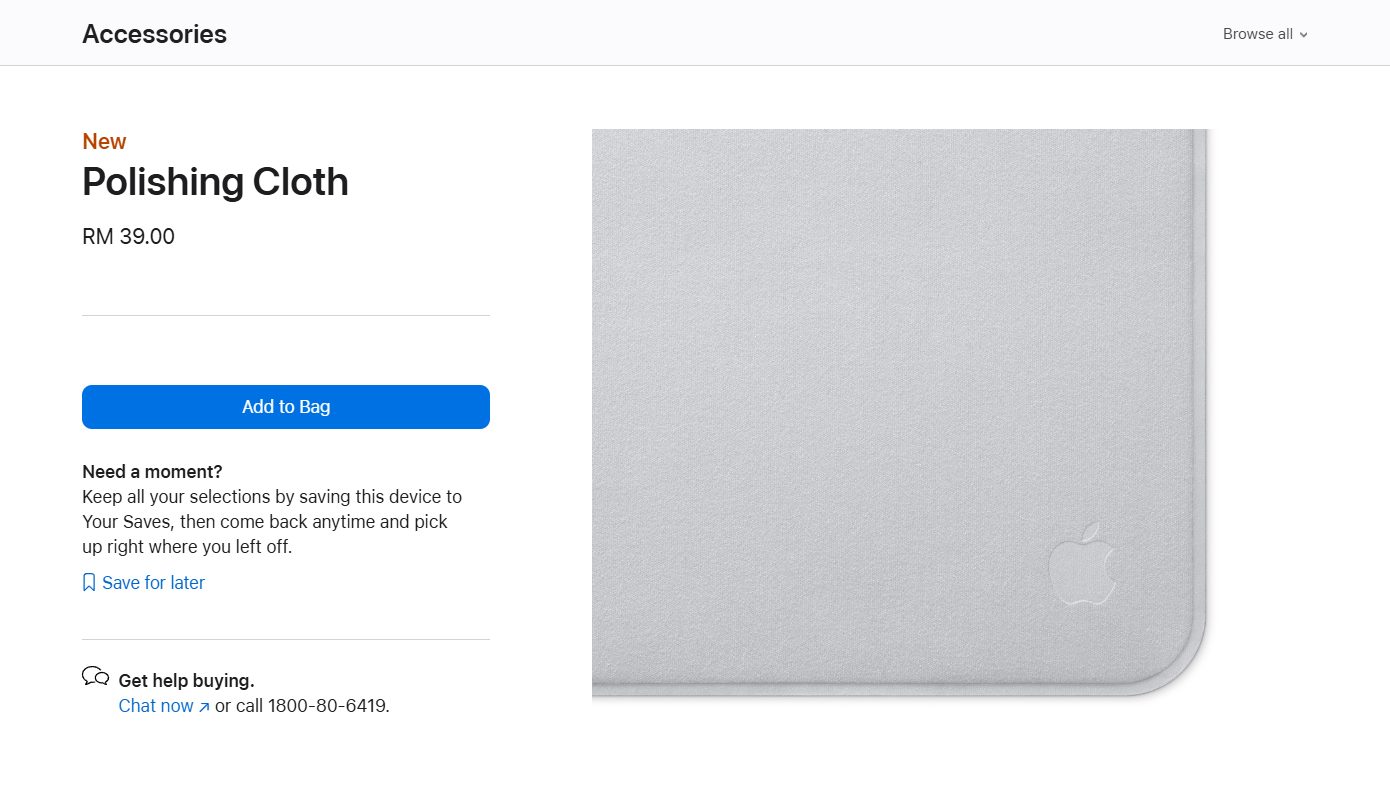Click the Polishing Cloth product title
Screen dimensions: 1390x799
click(215, 182)
